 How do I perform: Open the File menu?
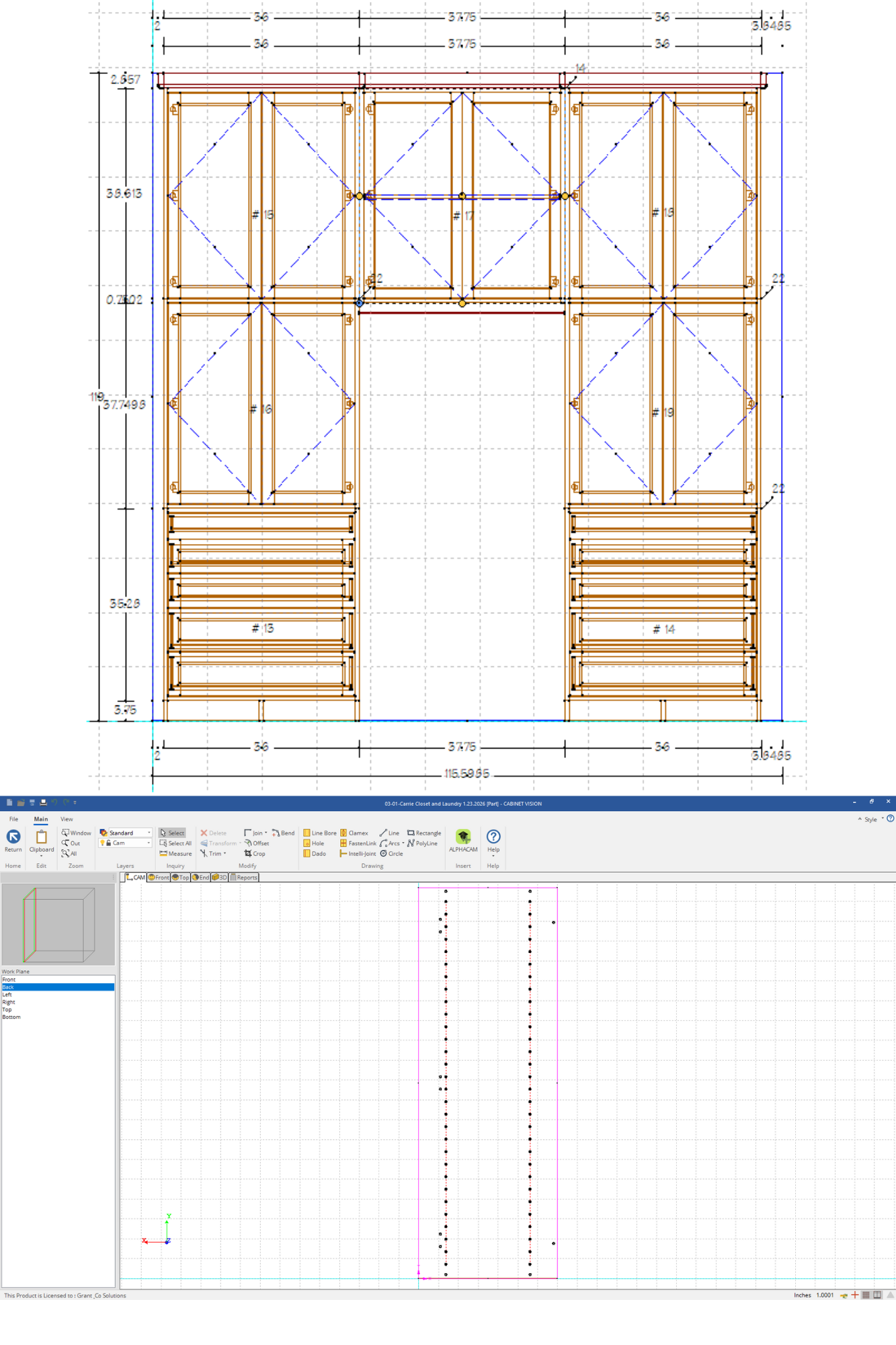13,819
